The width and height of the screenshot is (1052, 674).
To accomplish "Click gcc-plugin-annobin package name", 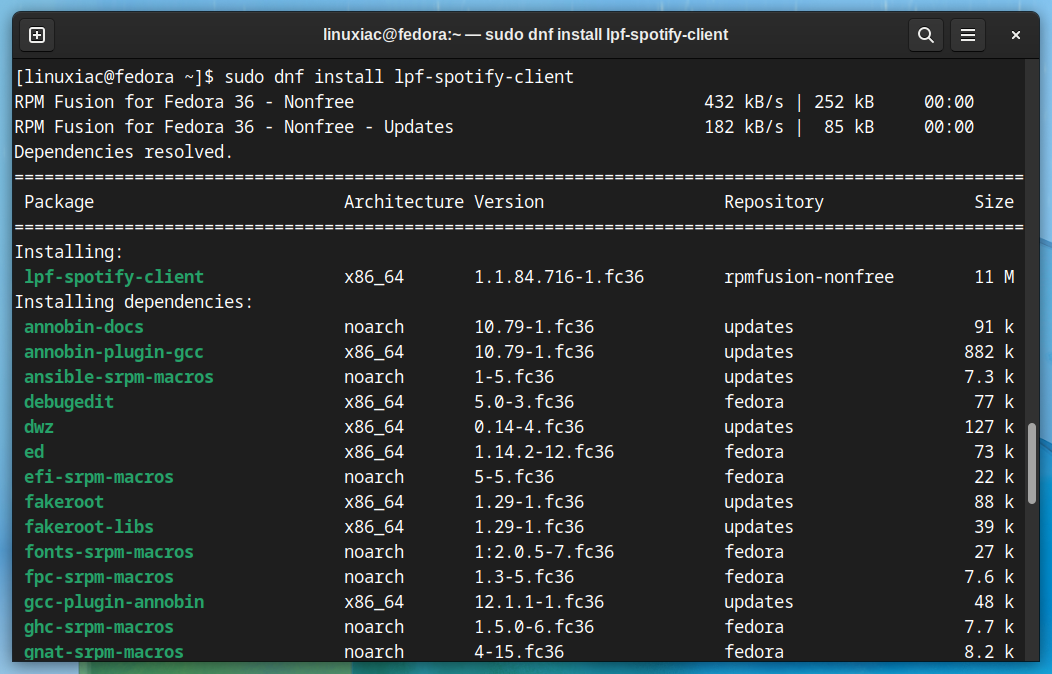I will [114, 602].
